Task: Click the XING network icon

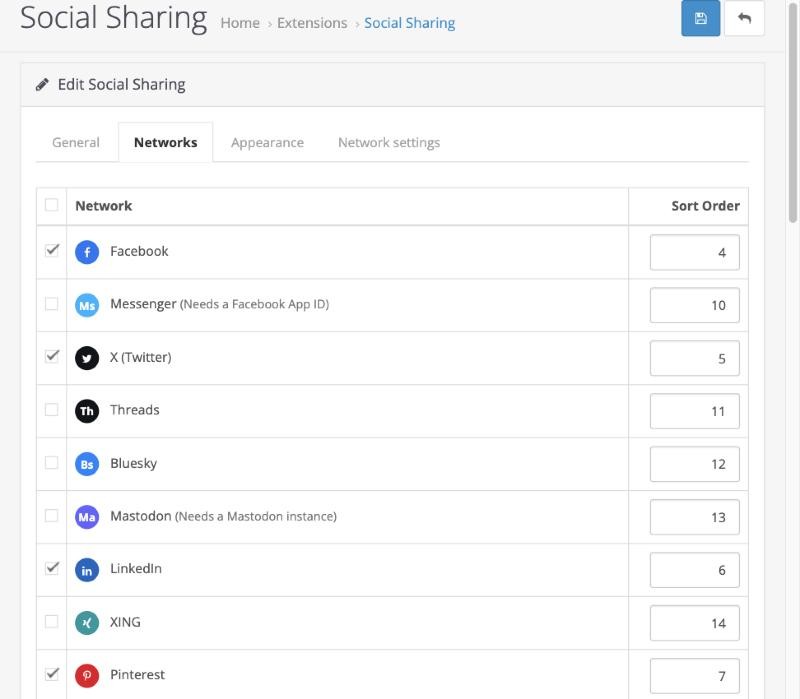Action: [x=87, y=623]
